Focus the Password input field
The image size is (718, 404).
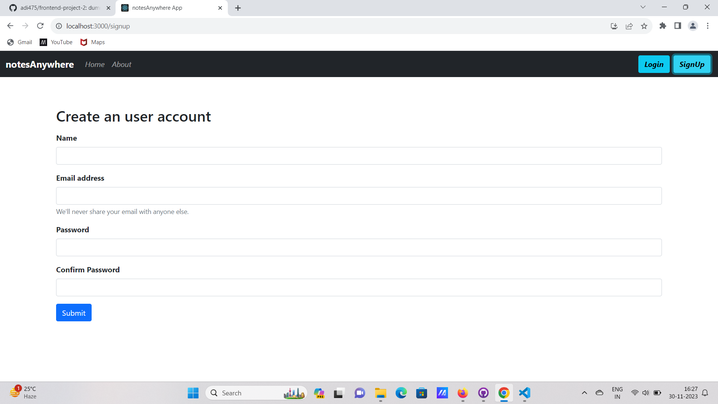(359, 247)
